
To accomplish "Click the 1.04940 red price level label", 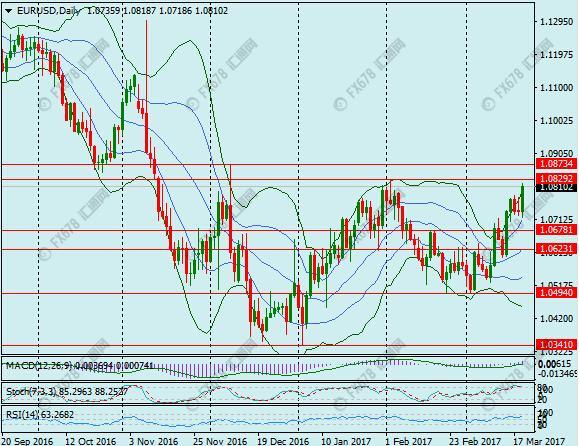I will [x=556, y=293].
